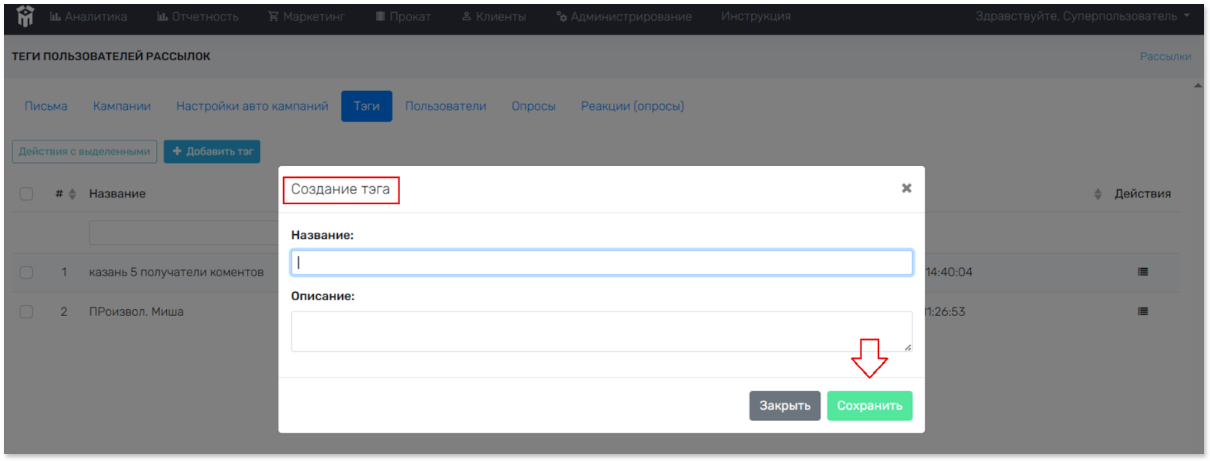
Task: Close the tag creation dialog with X
Action: [x=906, y=188]
